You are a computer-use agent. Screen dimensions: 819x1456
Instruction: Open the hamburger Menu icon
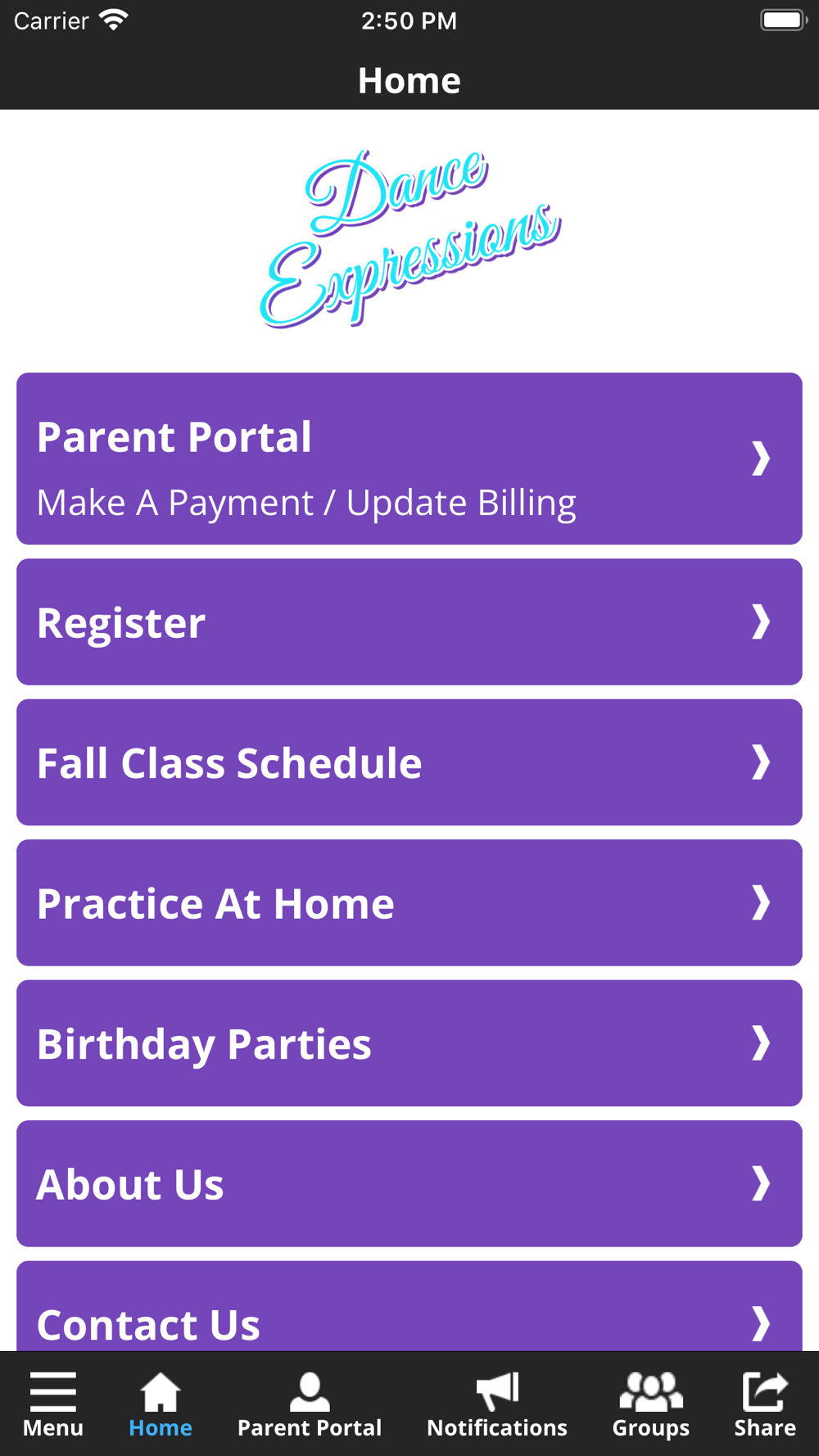point(53,1391)
